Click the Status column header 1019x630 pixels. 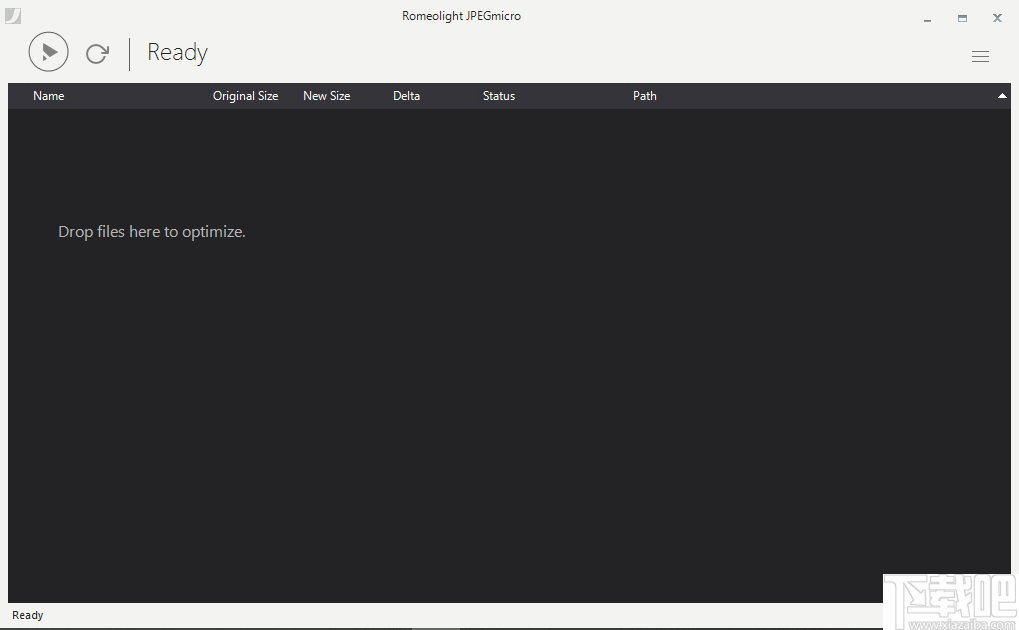point(498,96)
